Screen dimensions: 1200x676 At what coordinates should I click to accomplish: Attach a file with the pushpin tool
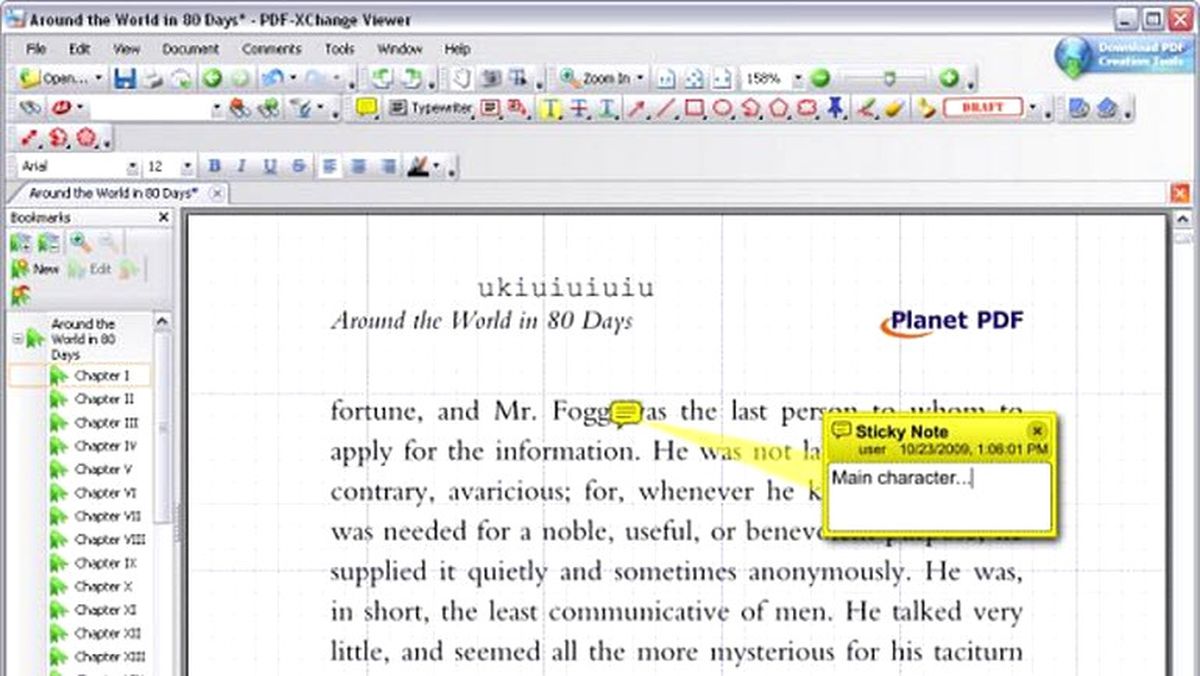(836, 107)
